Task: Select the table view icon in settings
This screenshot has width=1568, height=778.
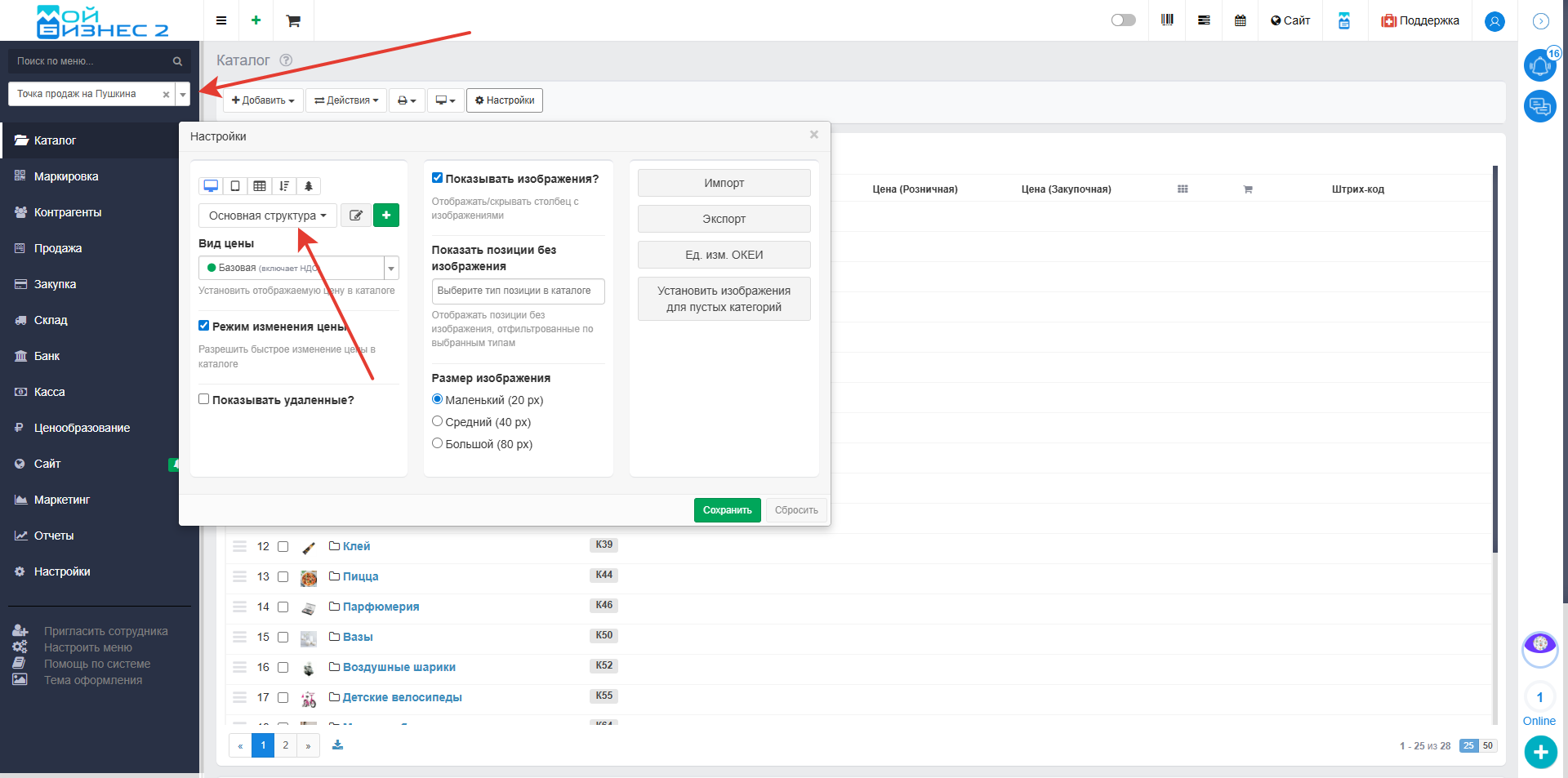Action: pyautogui.click(x=260, y=186)
